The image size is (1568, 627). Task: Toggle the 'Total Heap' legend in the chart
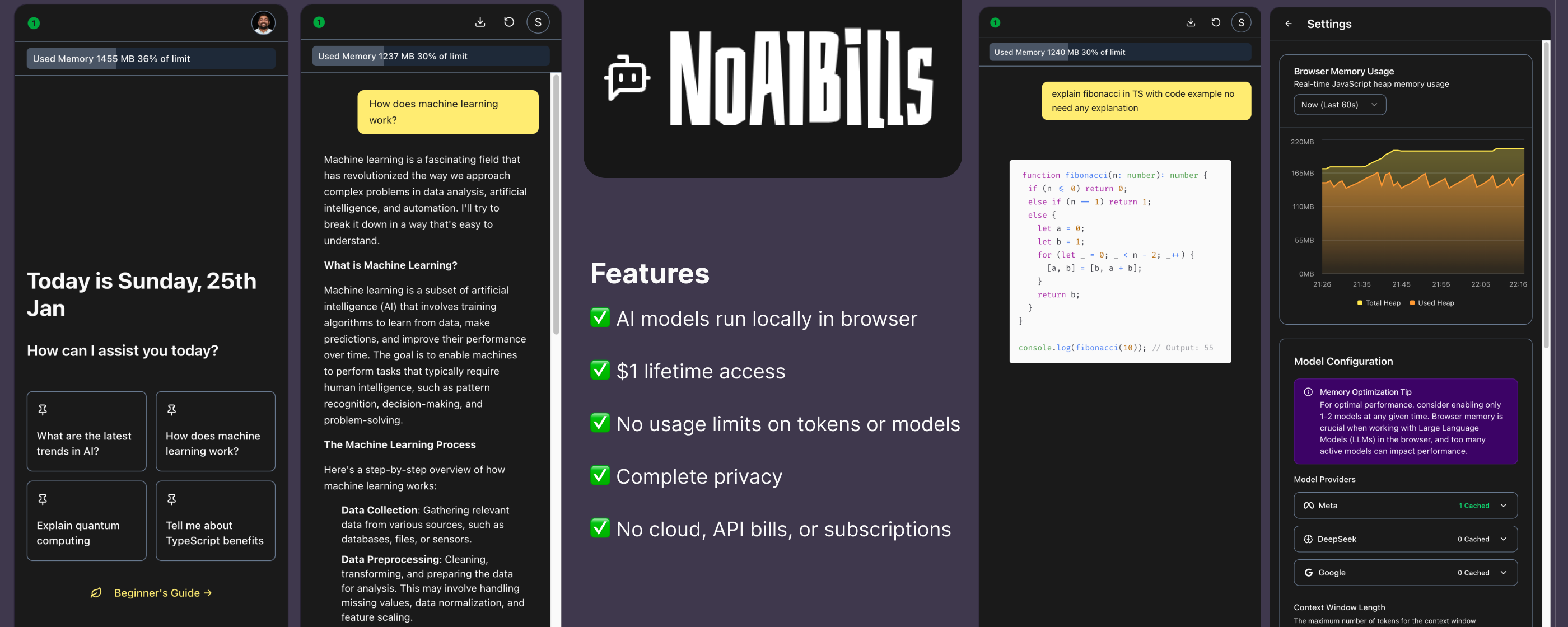point(1378,302)
